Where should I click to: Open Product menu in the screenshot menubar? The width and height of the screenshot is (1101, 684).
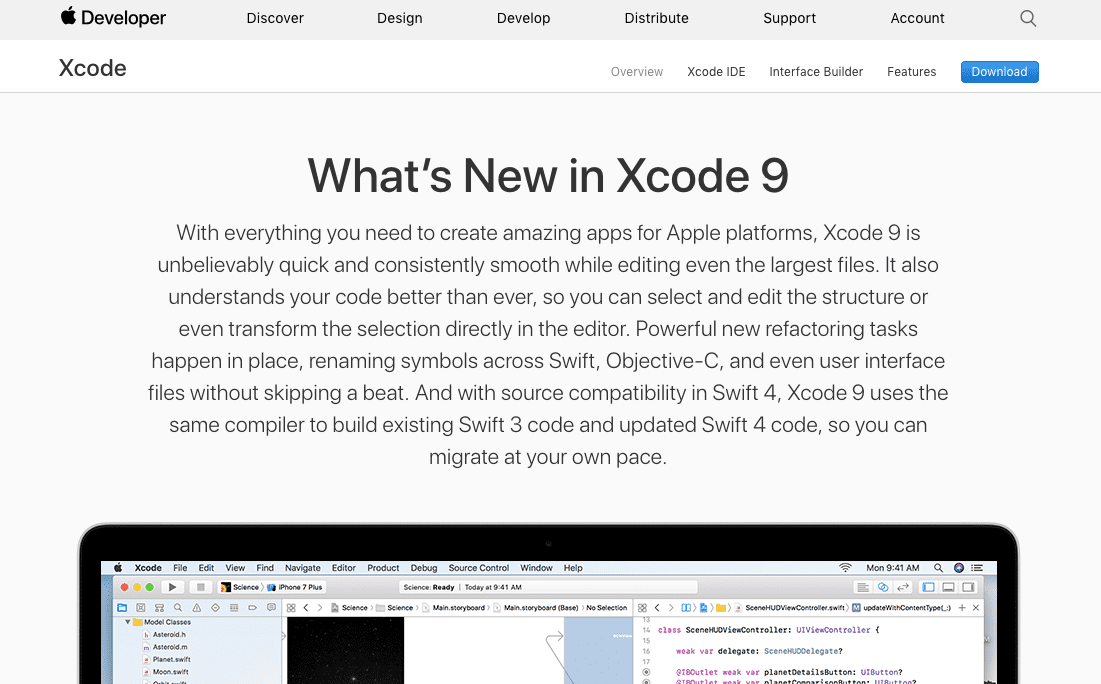coord(383,567)
